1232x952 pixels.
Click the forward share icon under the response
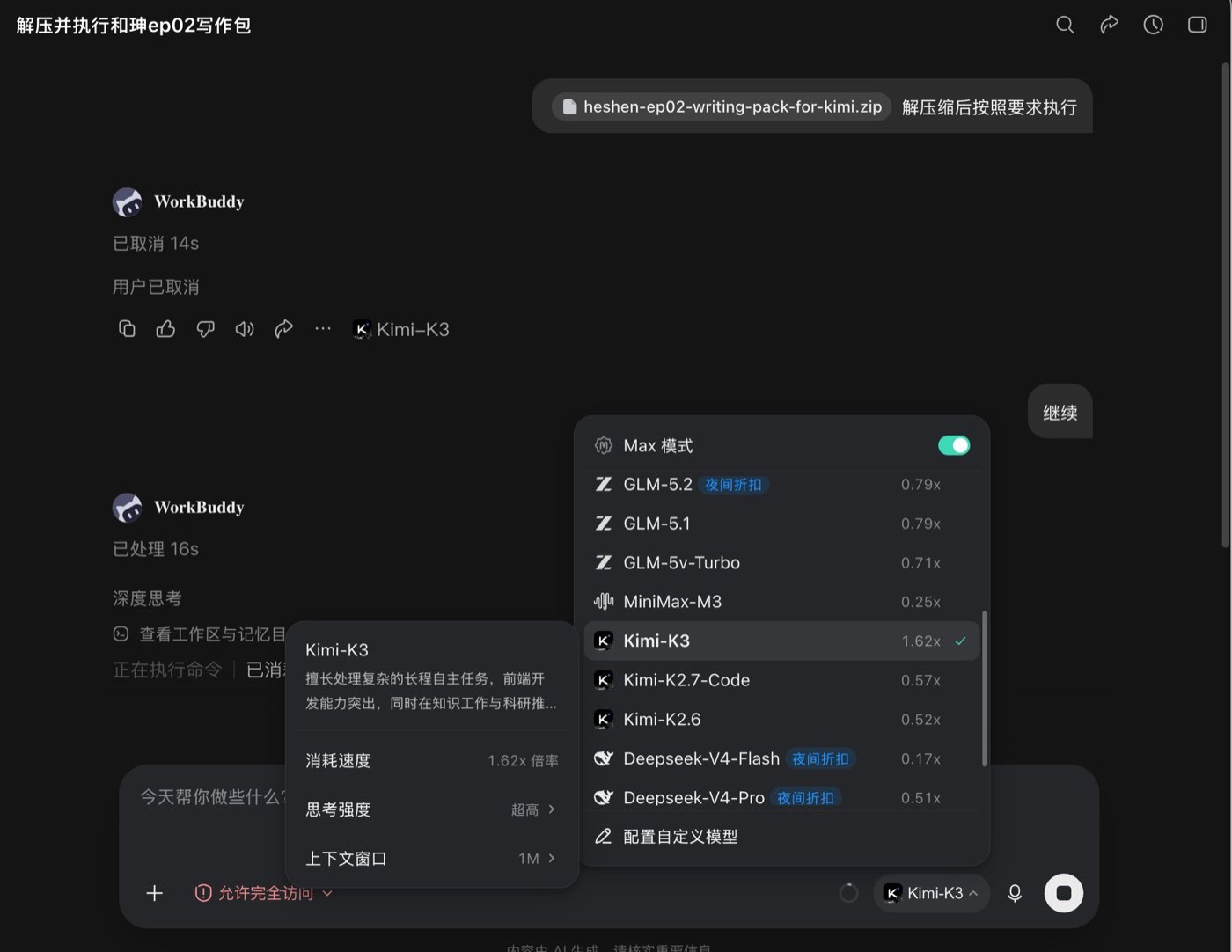283,329
